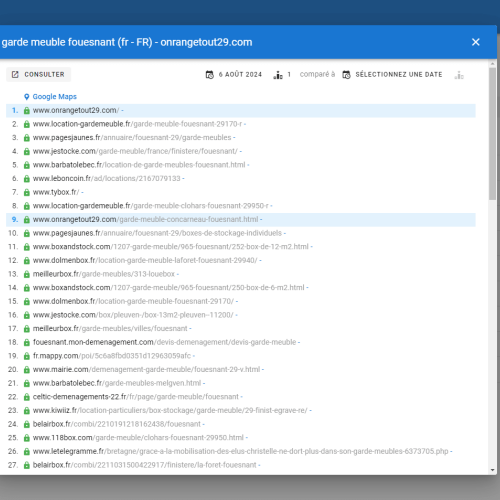500x500 pixels.
Task: Click the lock icon on row 15
Action: pos(27,302)
